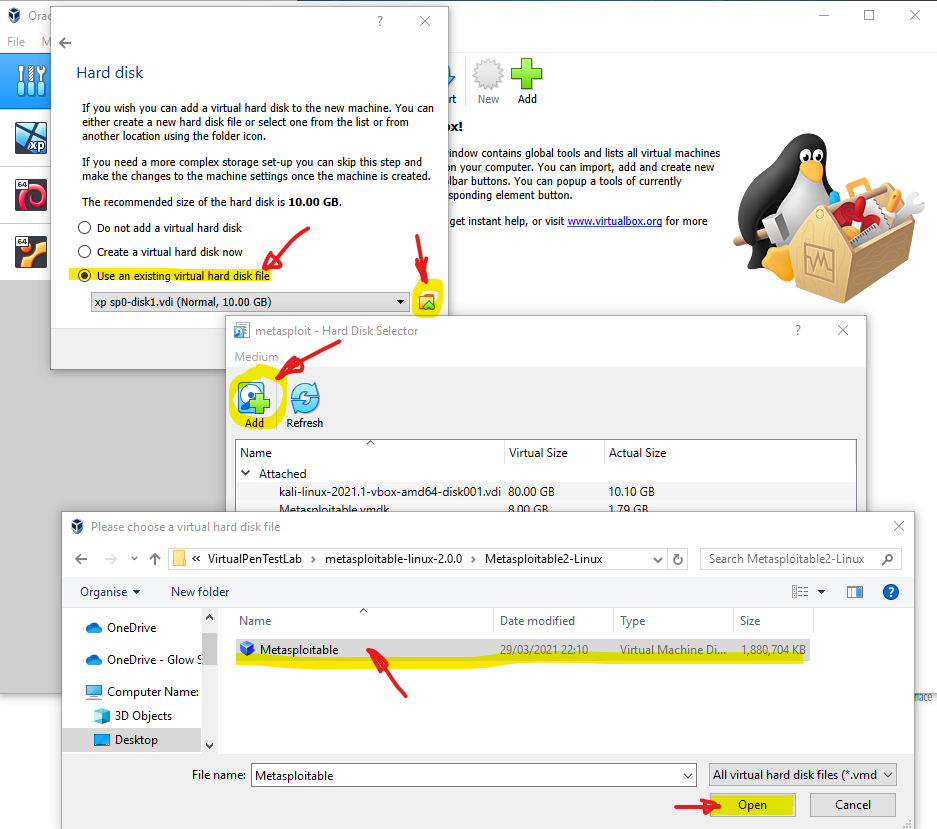The height and width of the screenshot is (829, 937).
Task: Click help question mark in Hard Disk Selector
Action: click(x=798, y=331)
